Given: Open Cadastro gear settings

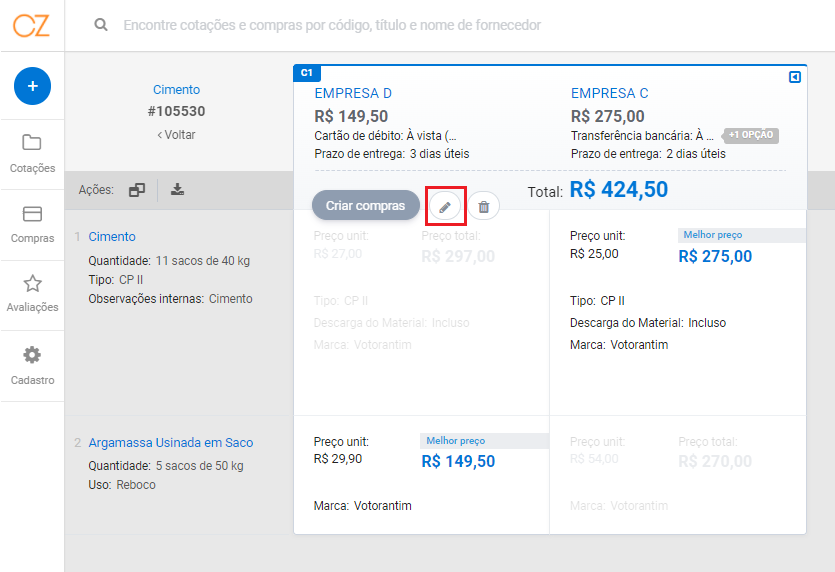Looking at the screenshot, I should click(32, 365).
